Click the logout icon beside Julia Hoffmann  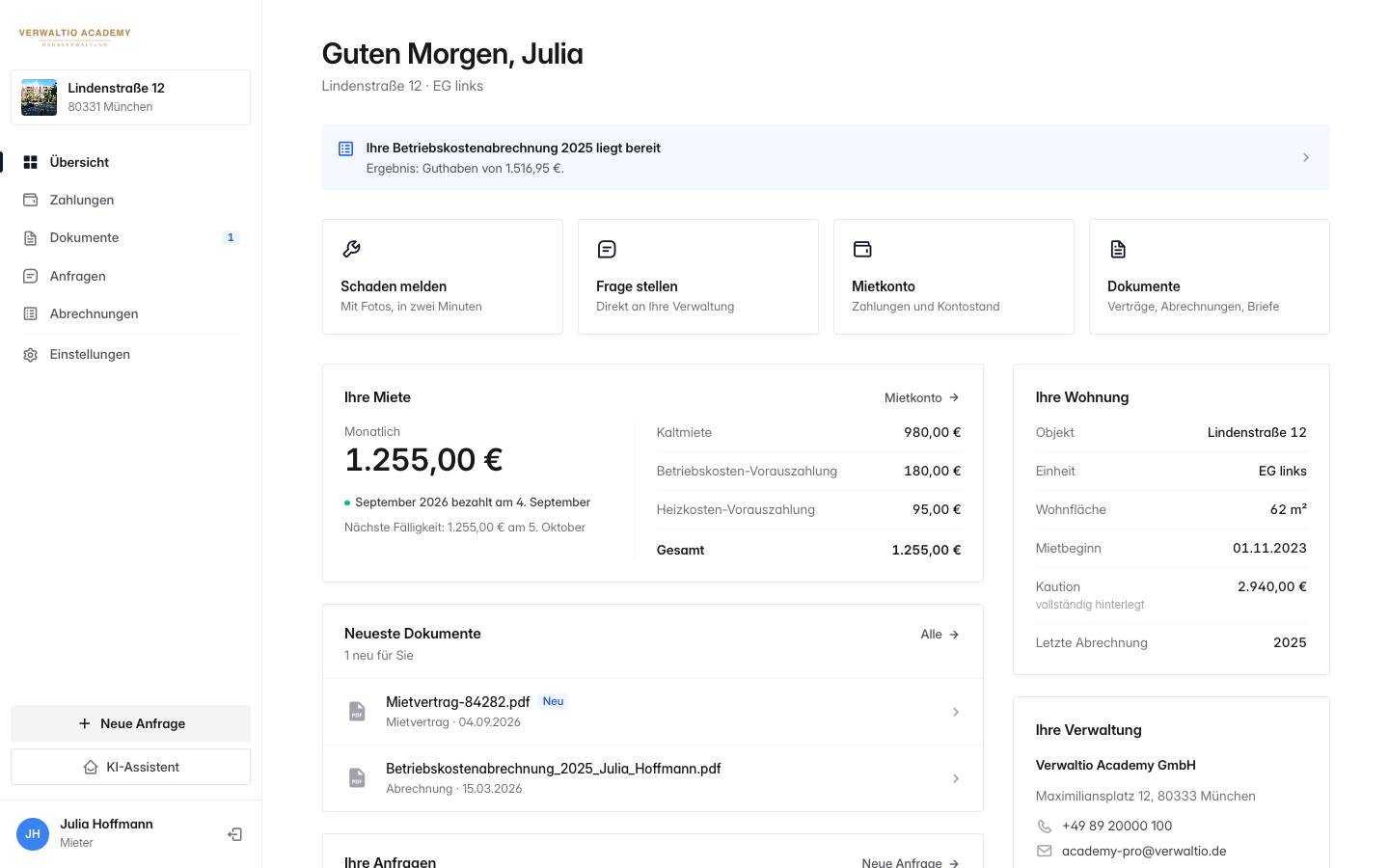point(234,834)
